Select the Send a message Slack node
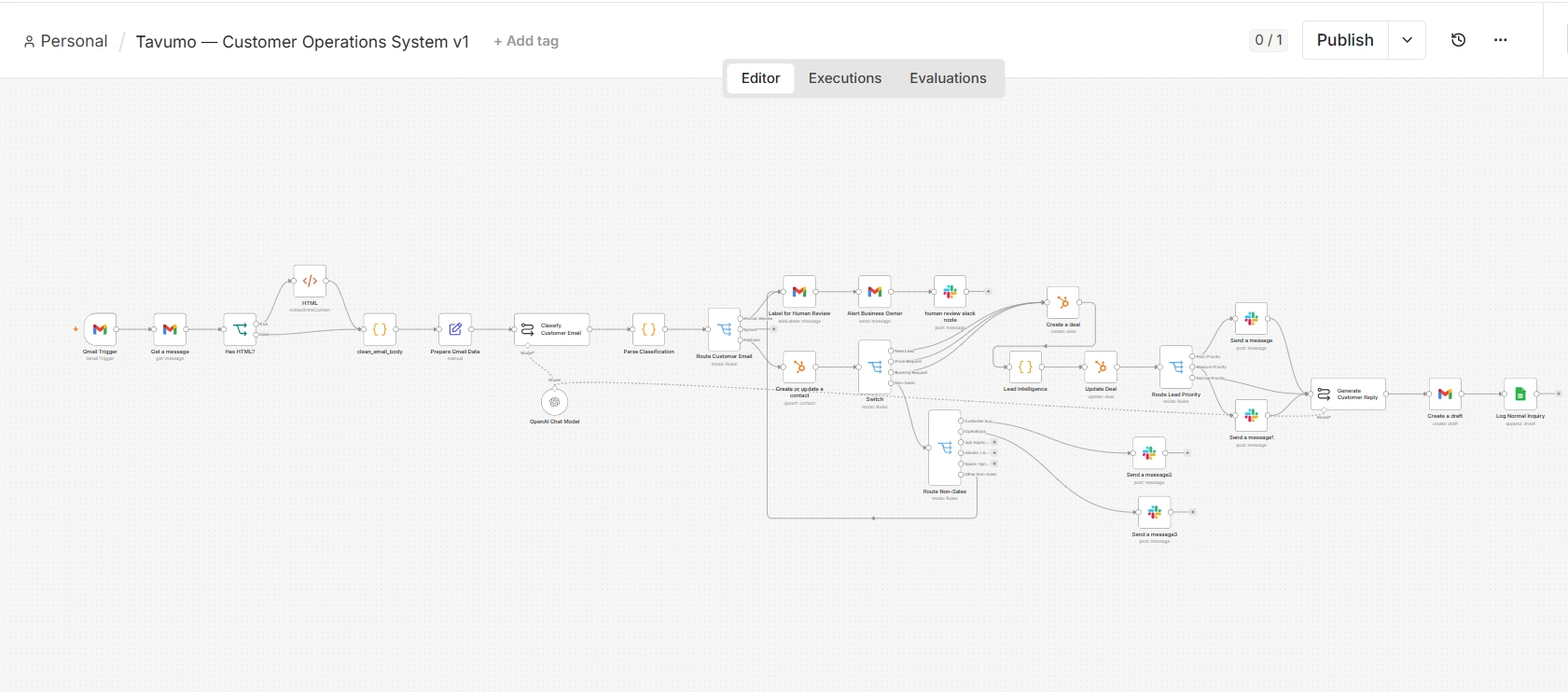Image resolution: width=1568 pixels, height=692 pixels. (x=1251, y=319)
